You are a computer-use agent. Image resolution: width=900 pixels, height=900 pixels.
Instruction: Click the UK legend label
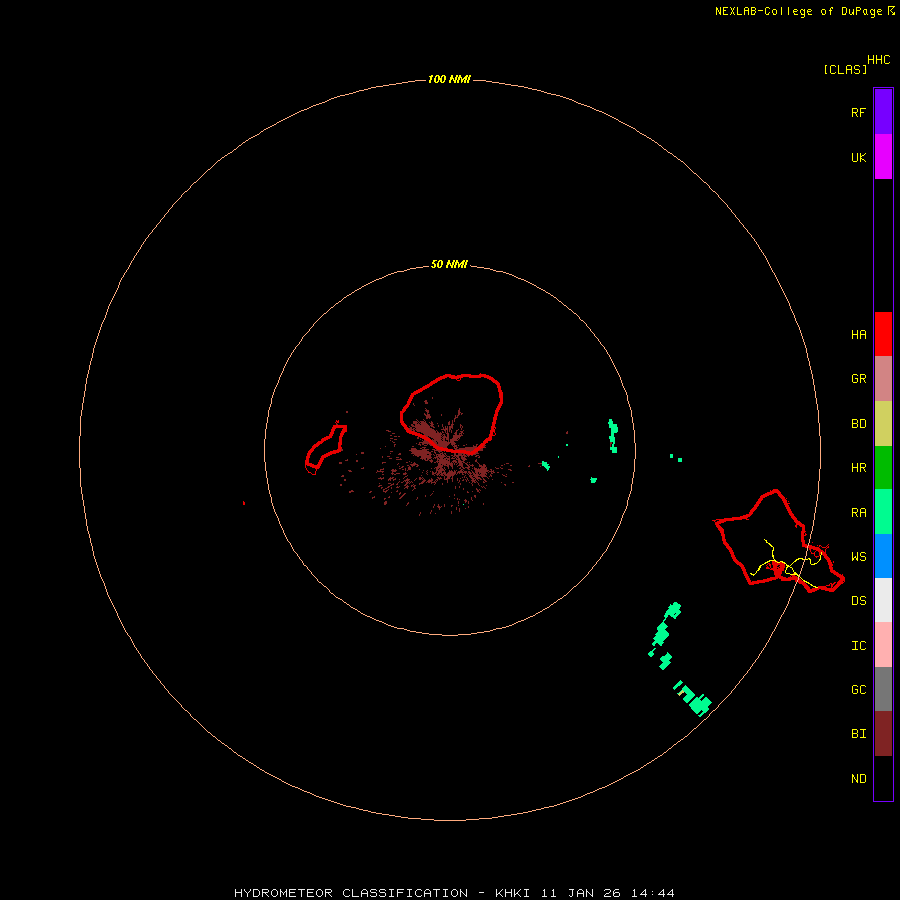point(858,157)
